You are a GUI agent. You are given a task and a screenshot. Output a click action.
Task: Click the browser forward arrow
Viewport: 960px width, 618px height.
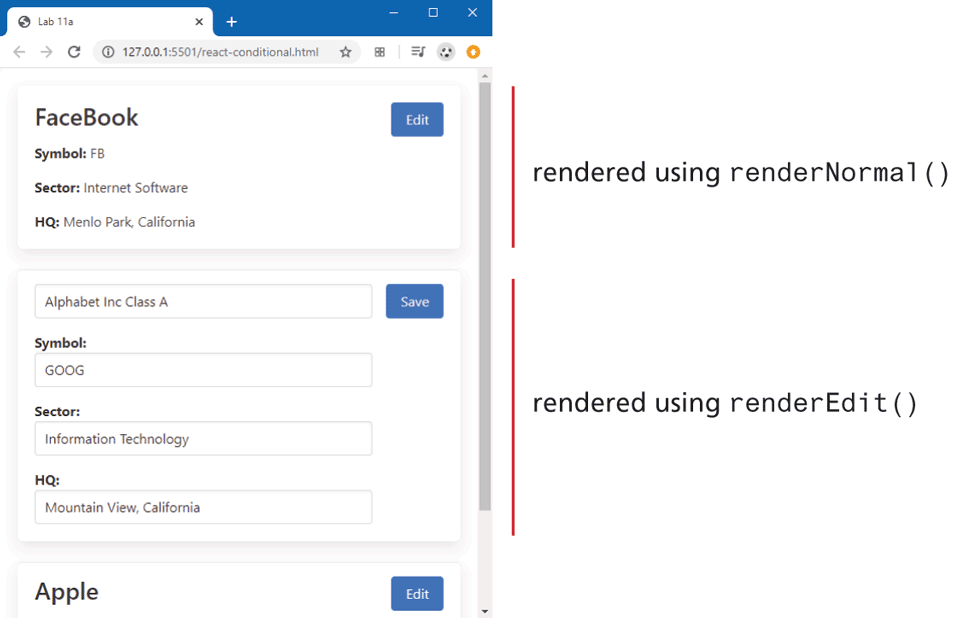[x=46, y=52]
